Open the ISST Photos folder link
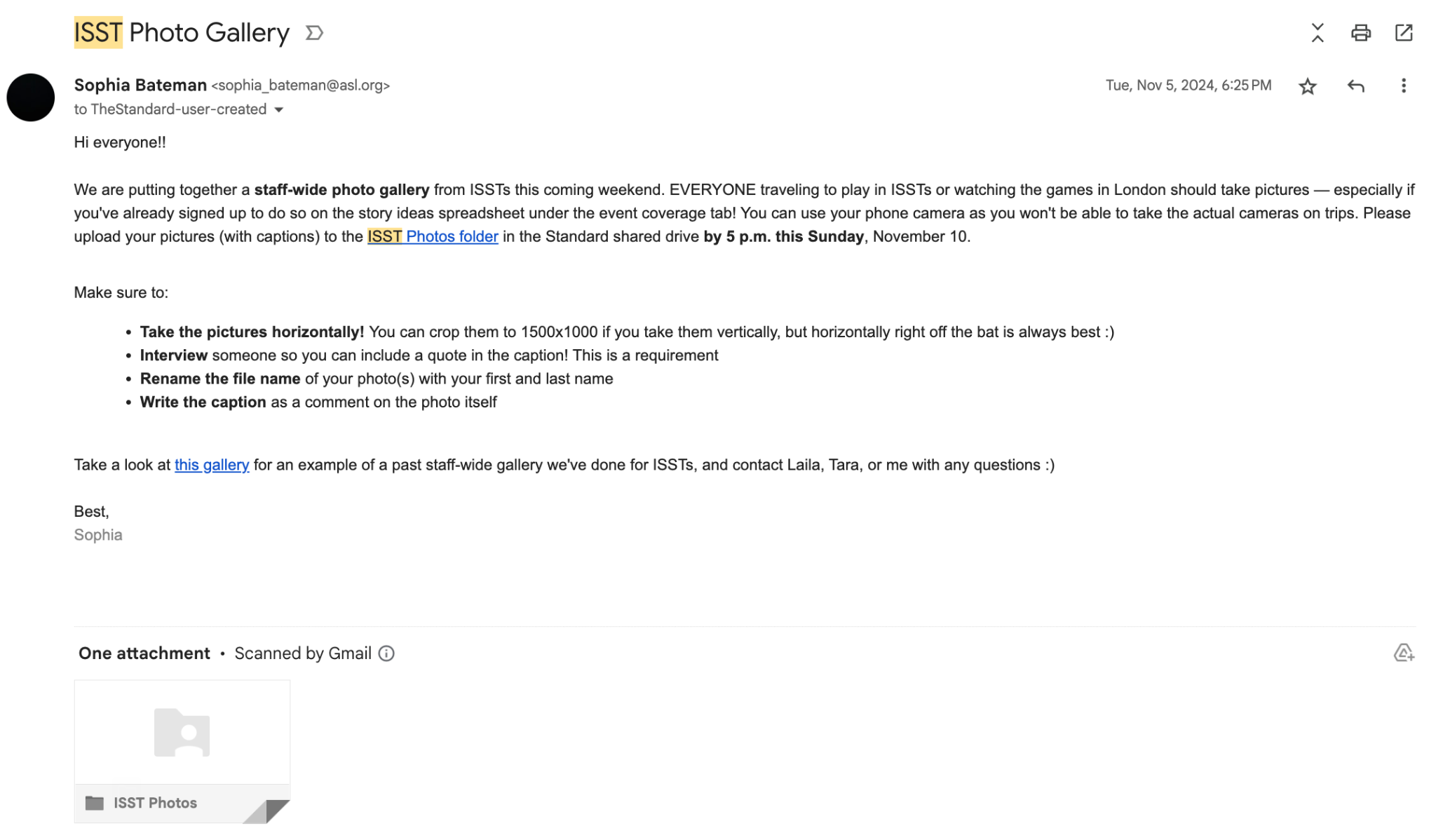The height and width of the screenshot is (840, 1436). click(x=433, y=237)
